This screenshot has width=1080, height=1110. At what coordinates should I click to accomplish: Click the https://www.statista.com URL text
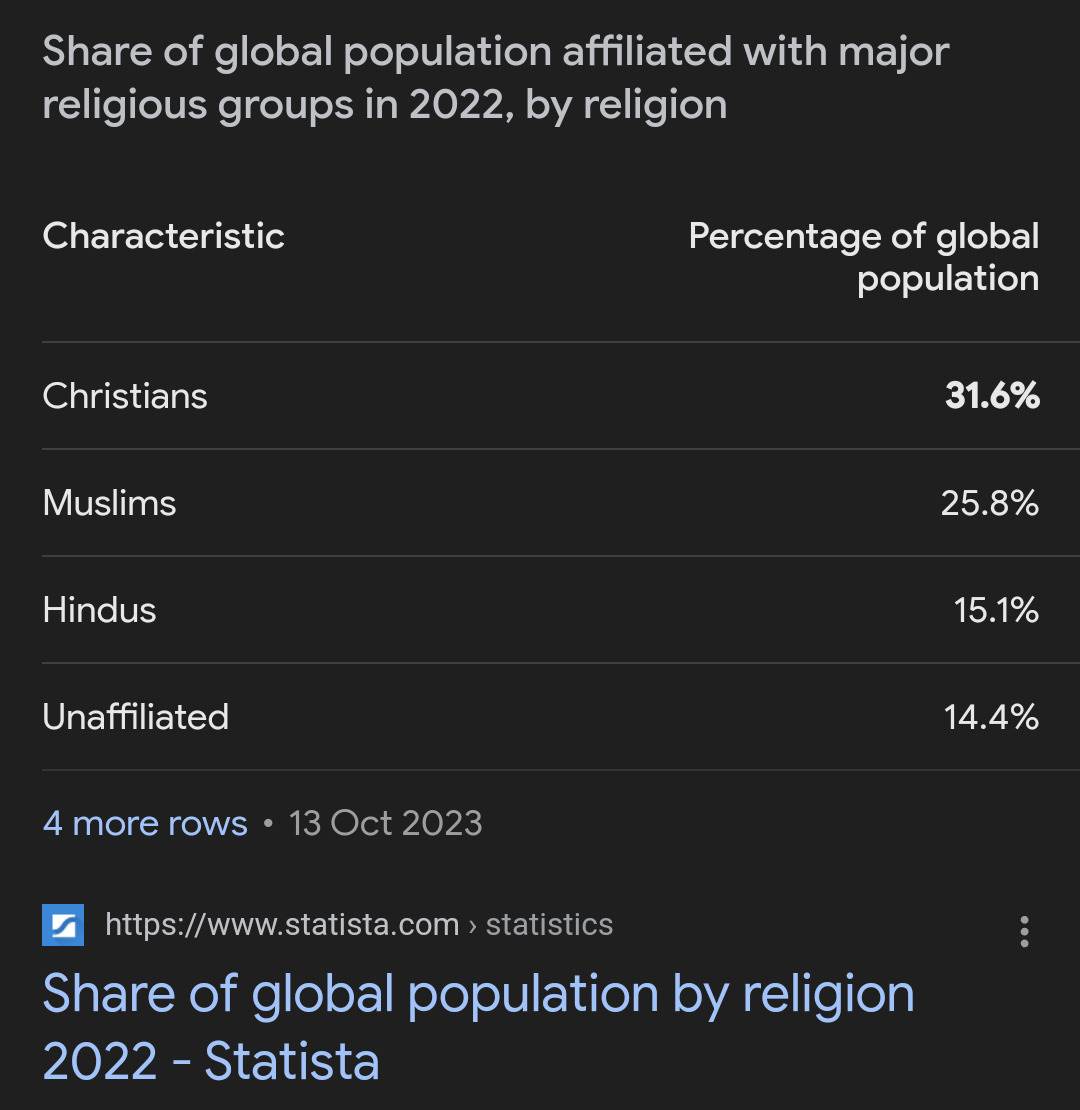coord(281,925)
